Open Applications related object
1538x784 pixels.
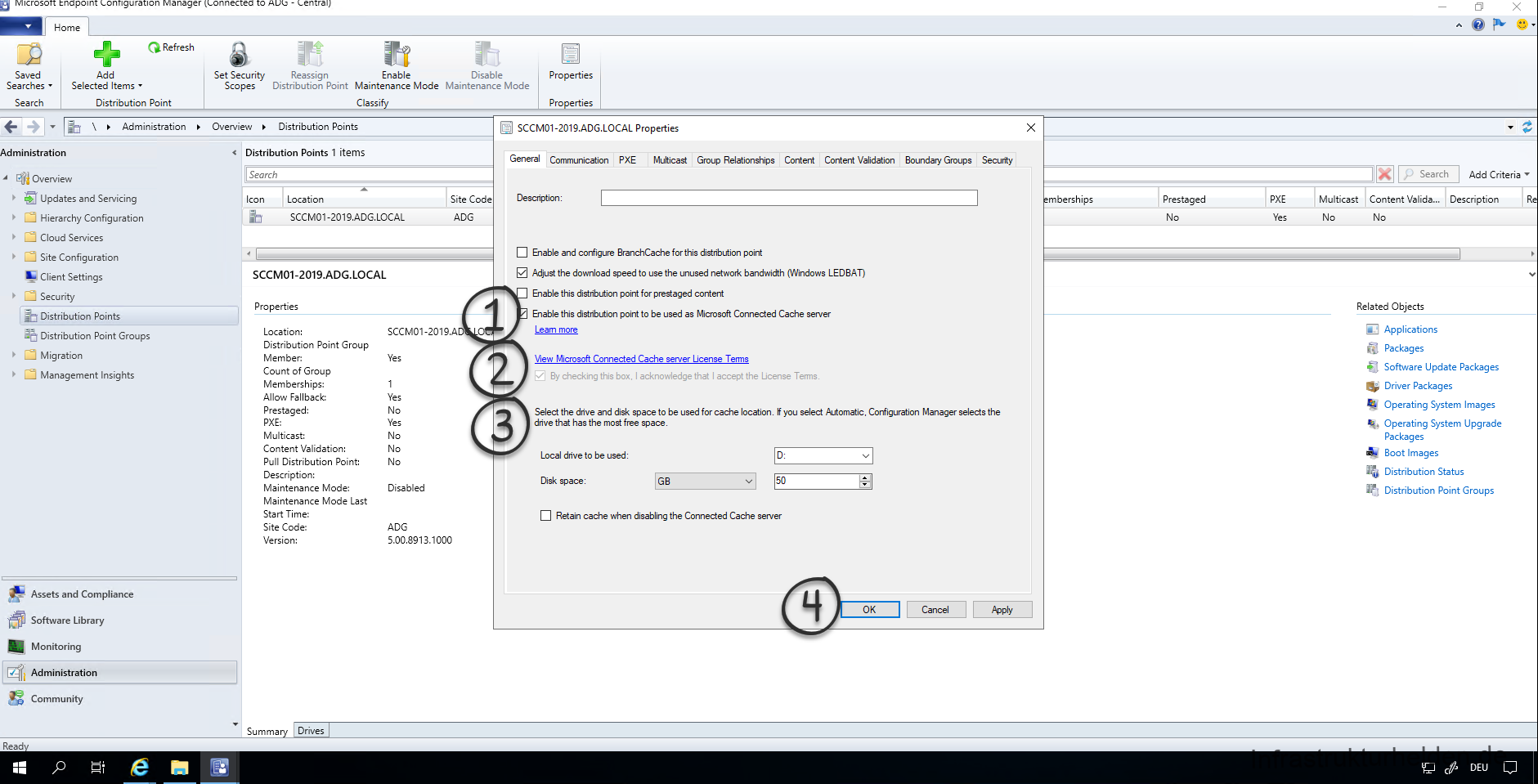(x=1410, y=329)
